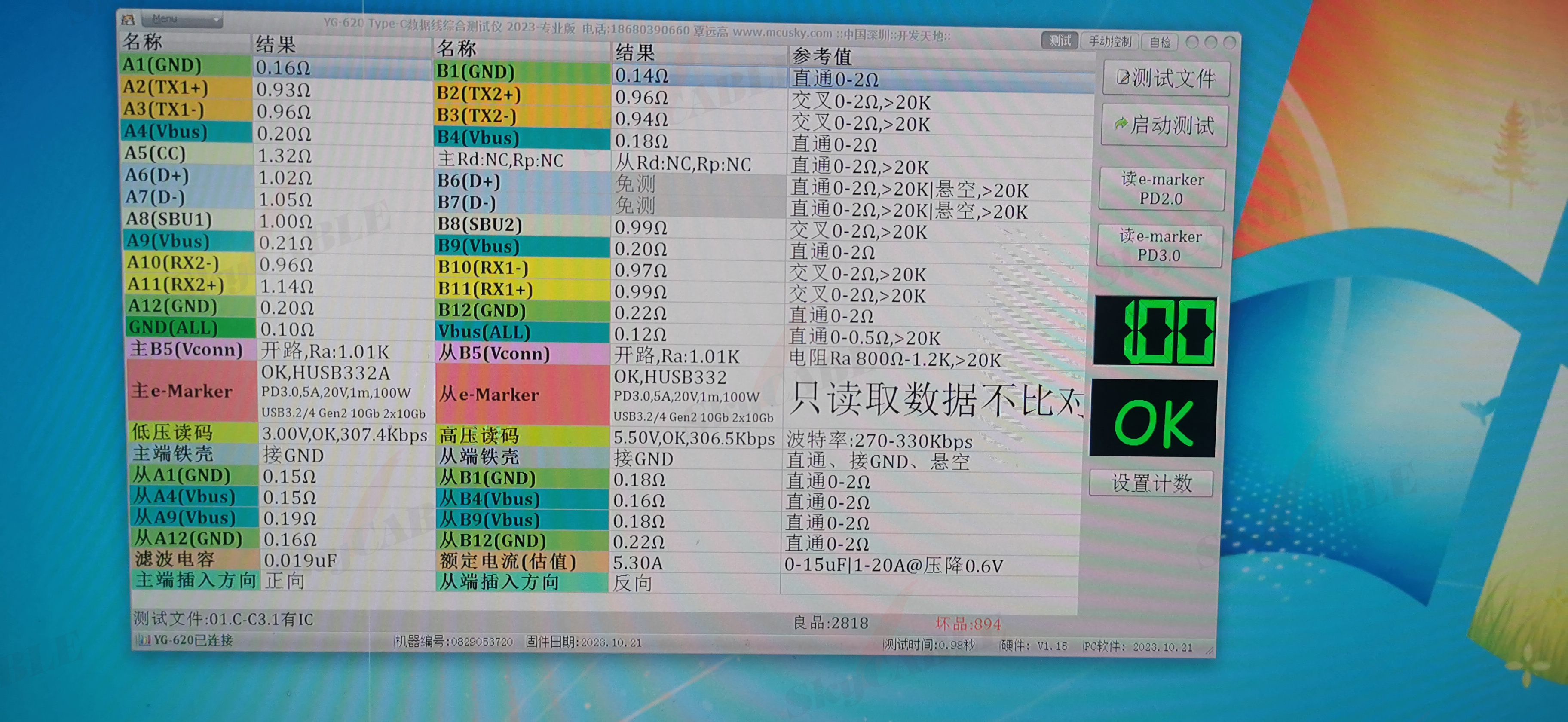The height and width of the screenshot is (722, 1568).
Task: Click the 坏品:894 counter text
Action: [968, 624]
